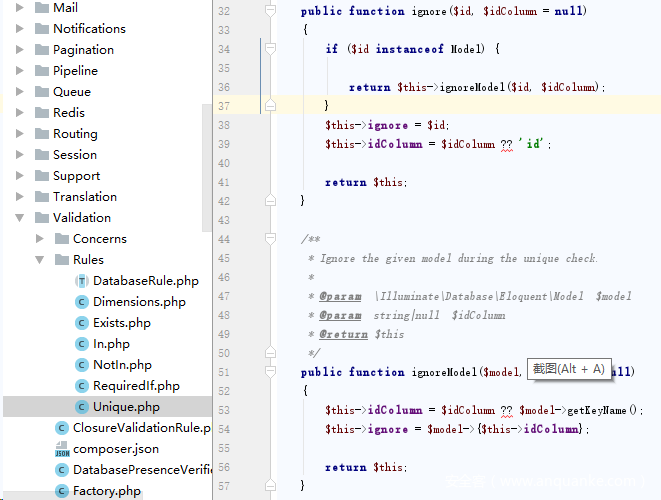Click the Session folder icon
The image size is (661, 500).
(42, 155)
